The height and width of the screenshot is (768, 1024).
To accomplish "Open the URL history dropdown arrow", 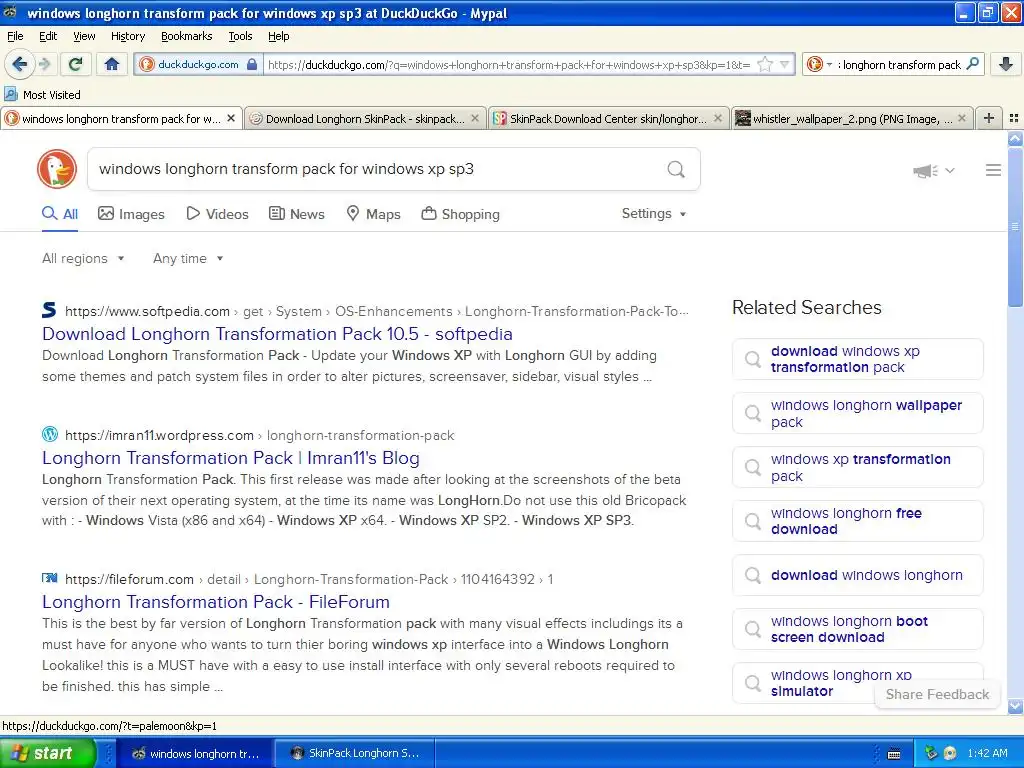I will (784, 64).
